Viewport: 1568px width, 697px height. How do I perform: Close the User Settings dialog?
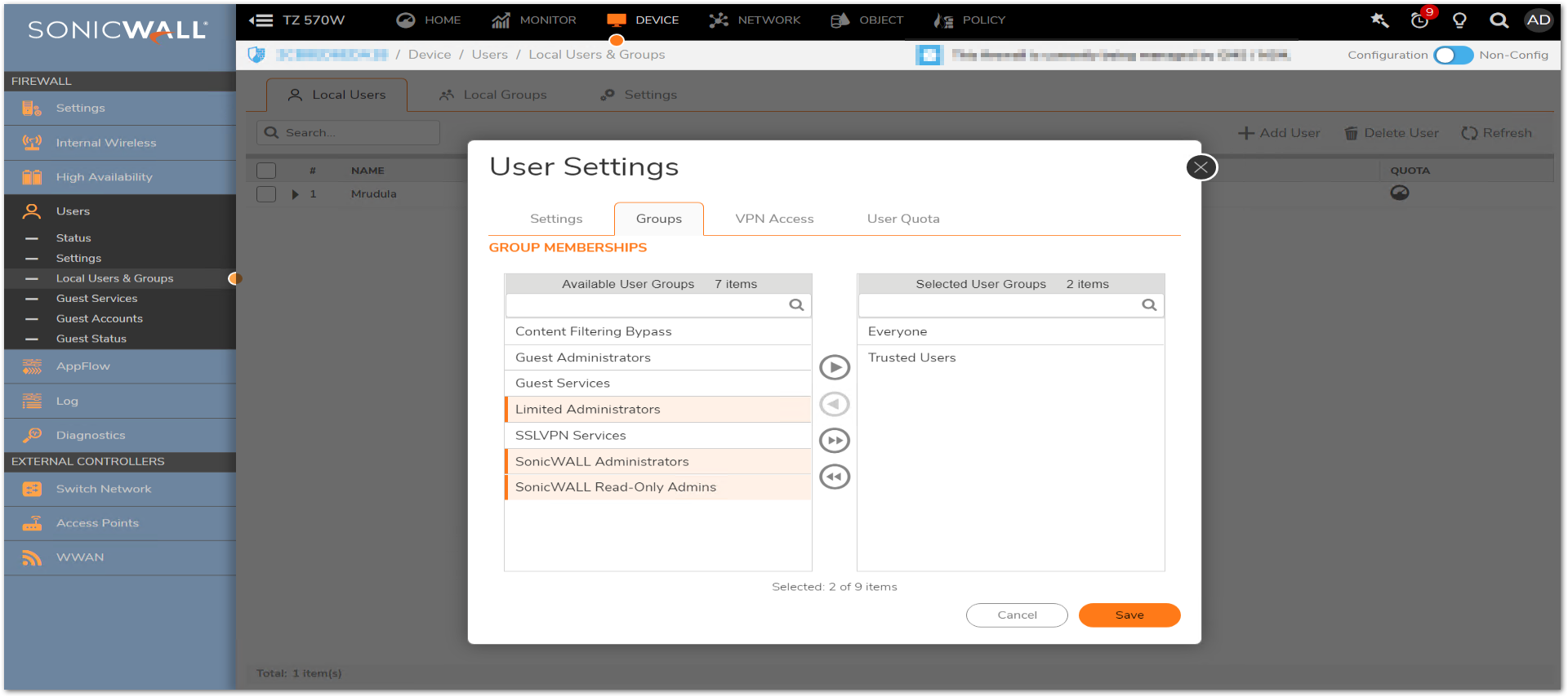pos(1201,167)
